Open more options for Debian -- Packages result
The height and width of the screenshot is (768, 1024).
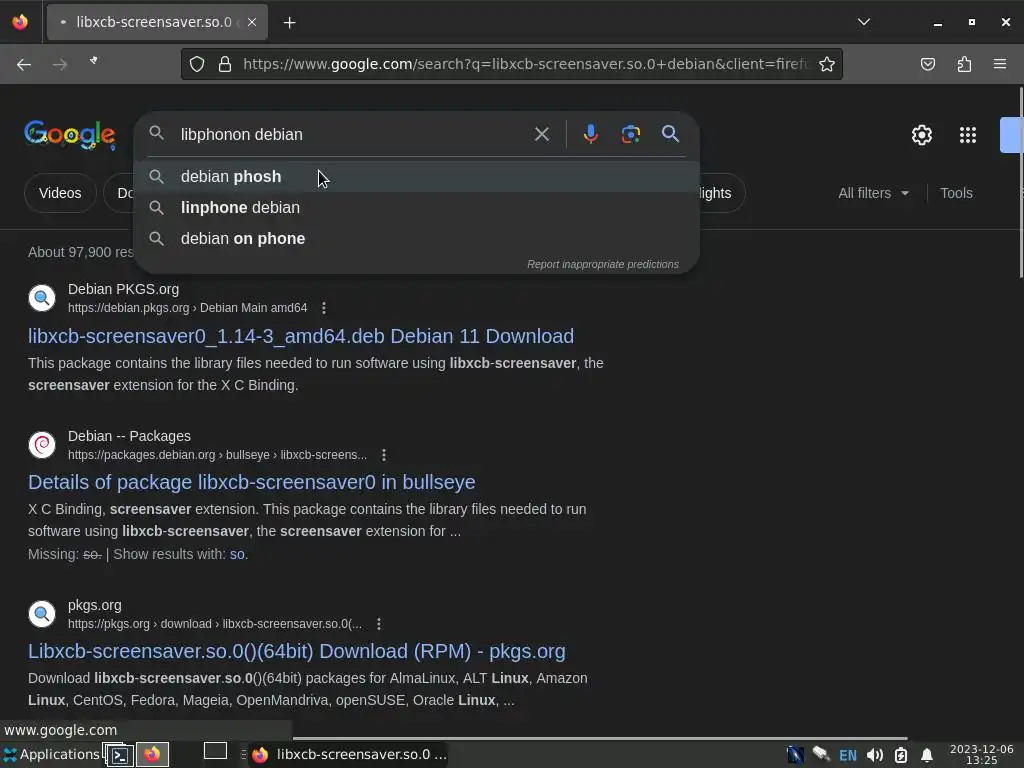384,455
